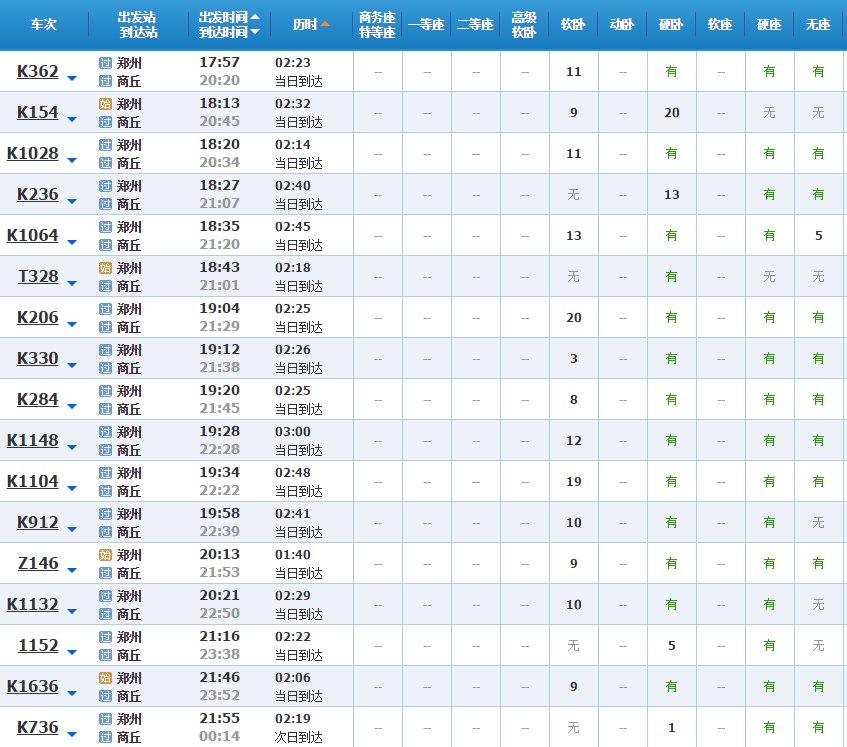The width and height of the screenshot is (847, 747).
Task: Click K362 departure pass-through 过 icon
Action: click(105, 63)
